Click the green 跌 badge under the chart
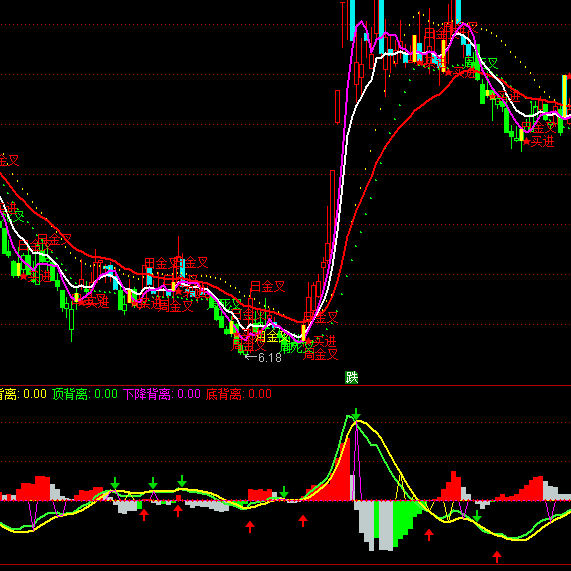 tap(351, 378)
